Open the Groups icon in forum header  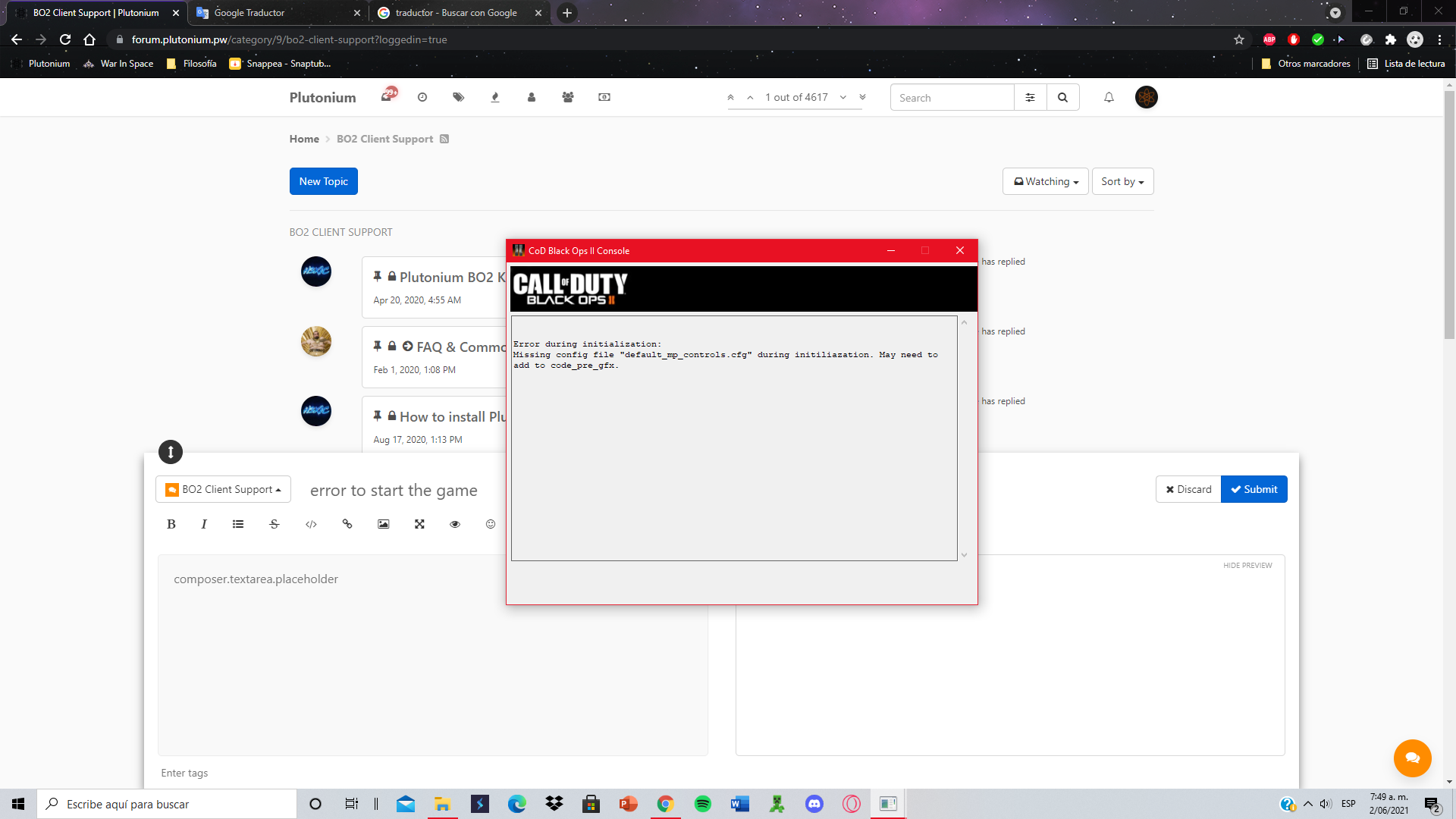pos(568,97)
